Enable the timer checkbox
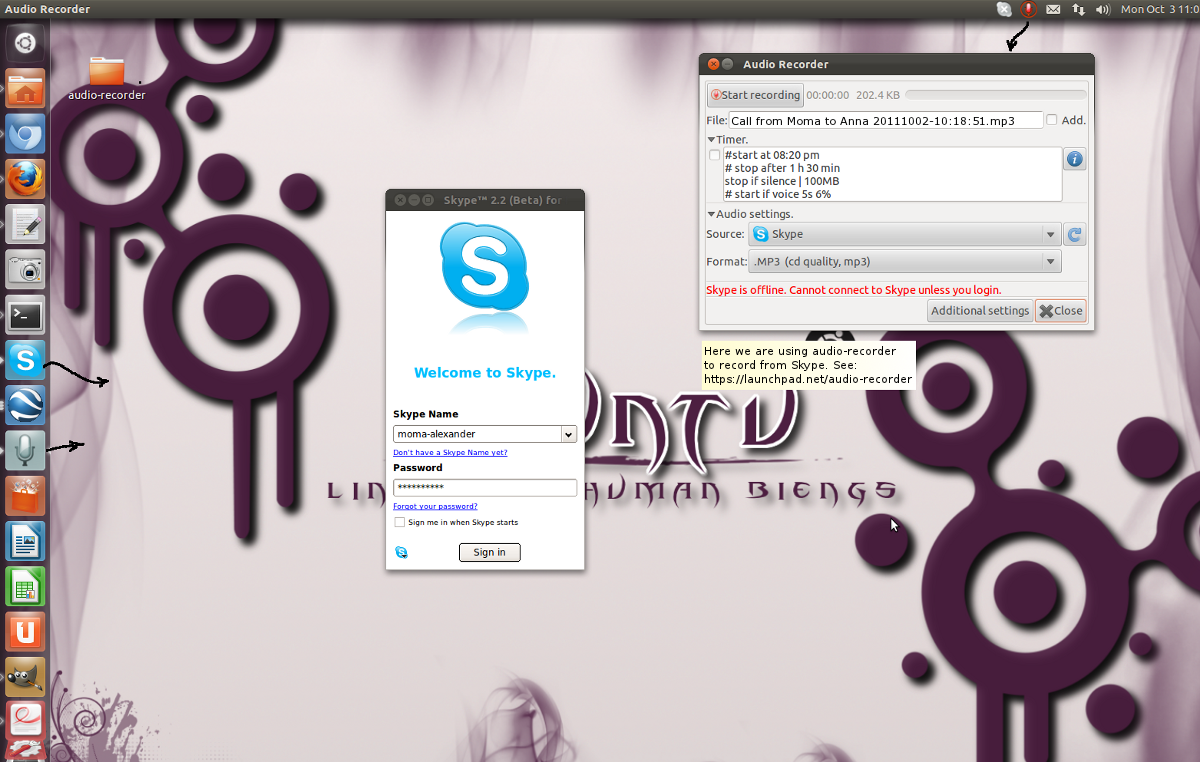This screenshot has height=762, width=1200. tap(714, 155)
